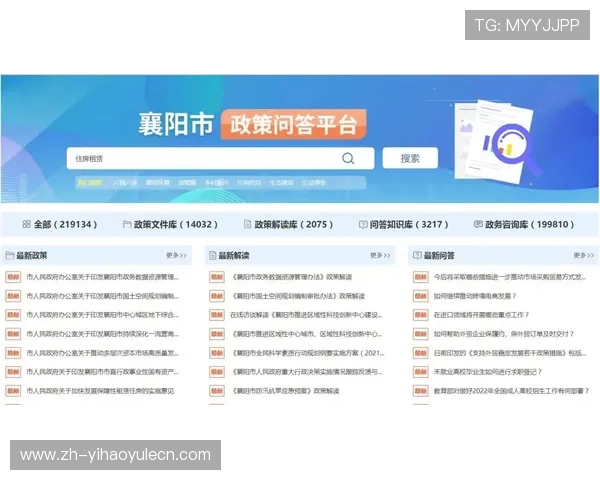Click the folder icon beside 最新政策 header
The width and height of the screenshot is (600, 480).
(x=10, y=255)
